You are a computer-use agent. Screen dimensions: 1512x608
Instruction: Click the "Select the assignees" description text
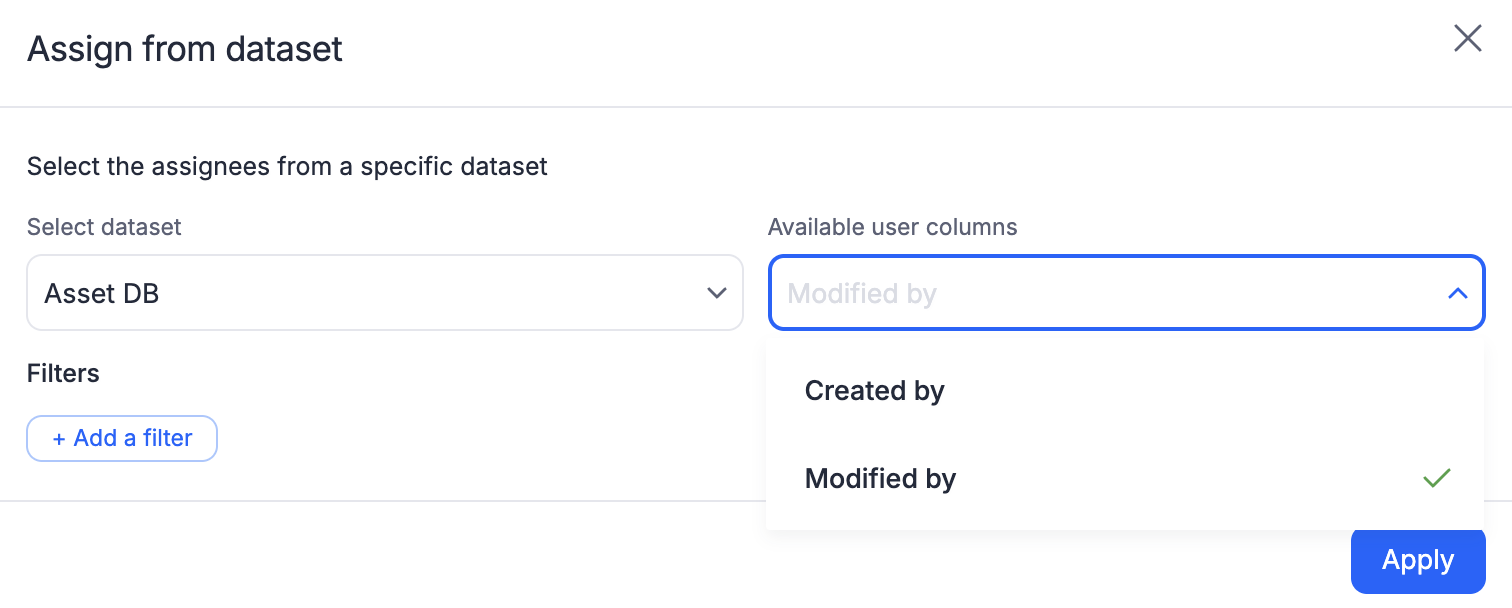pyautogui.click(x=287, y=166)
